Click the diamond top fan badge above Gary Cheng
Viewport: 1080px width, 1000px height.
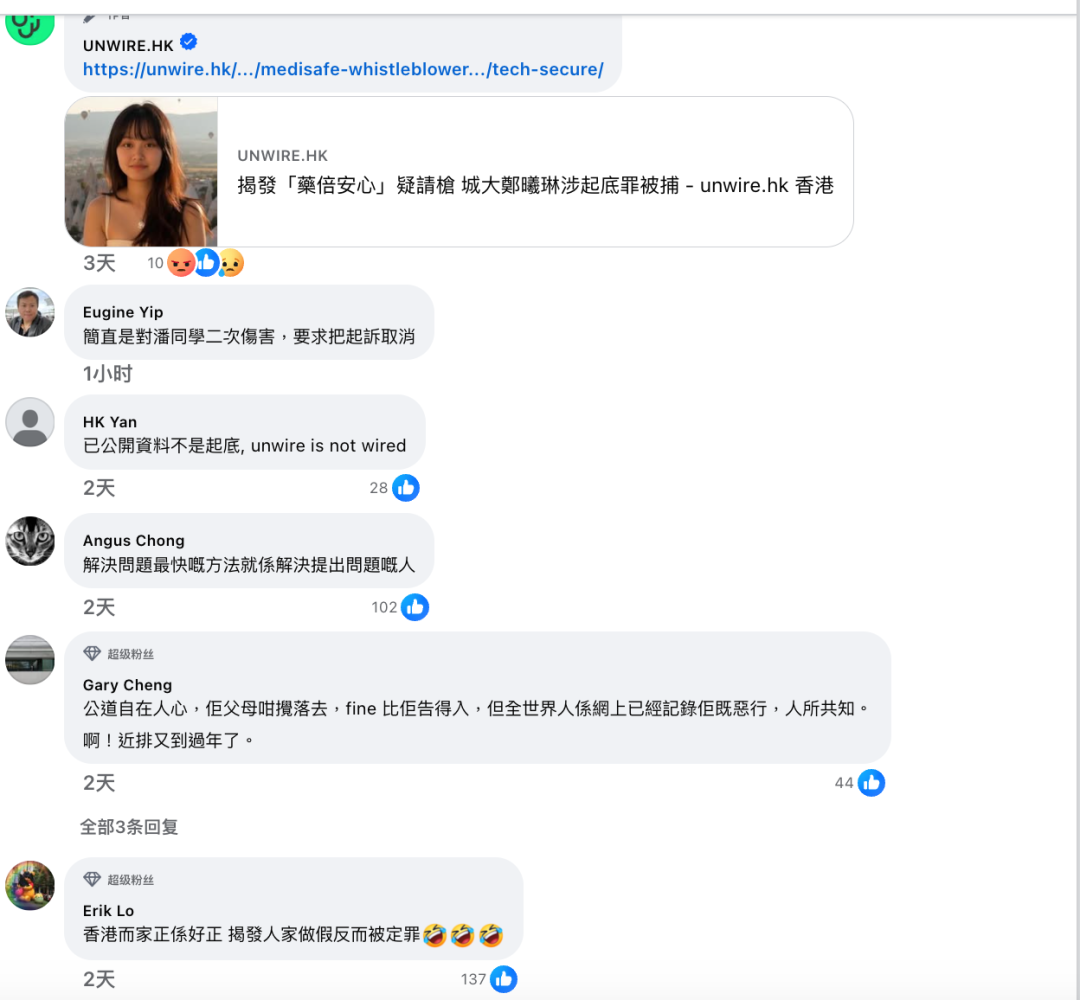92,654
